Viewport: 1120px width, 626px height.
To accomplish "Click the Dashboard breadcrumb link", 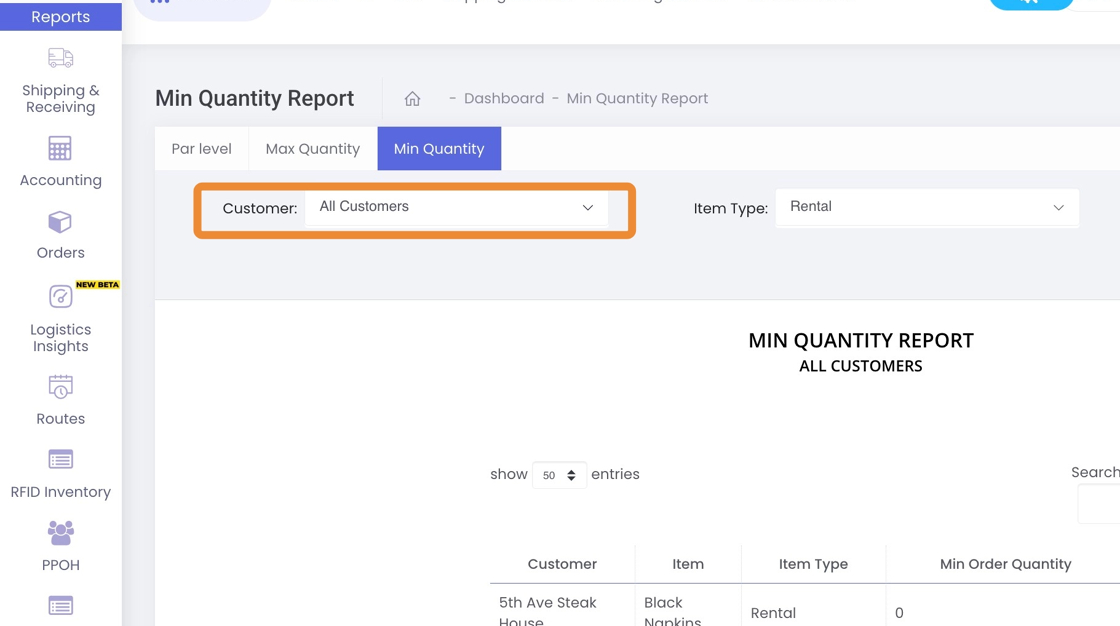I will pyautogui.click(x=504, y=99).
